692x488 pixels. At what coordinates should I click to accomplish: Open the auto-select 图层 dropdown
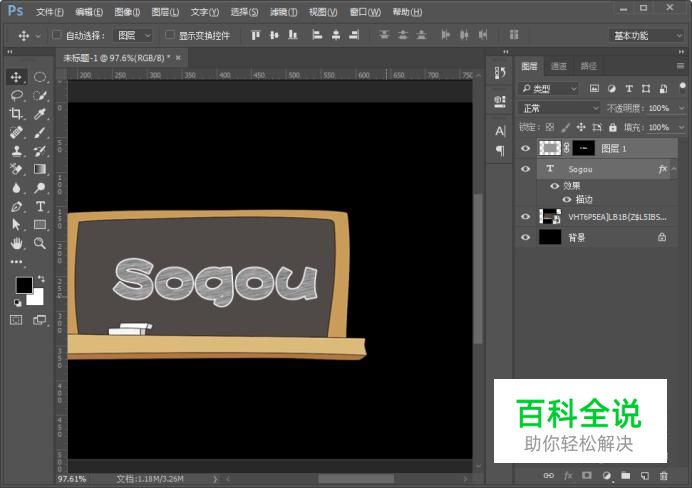click(133, 35)
